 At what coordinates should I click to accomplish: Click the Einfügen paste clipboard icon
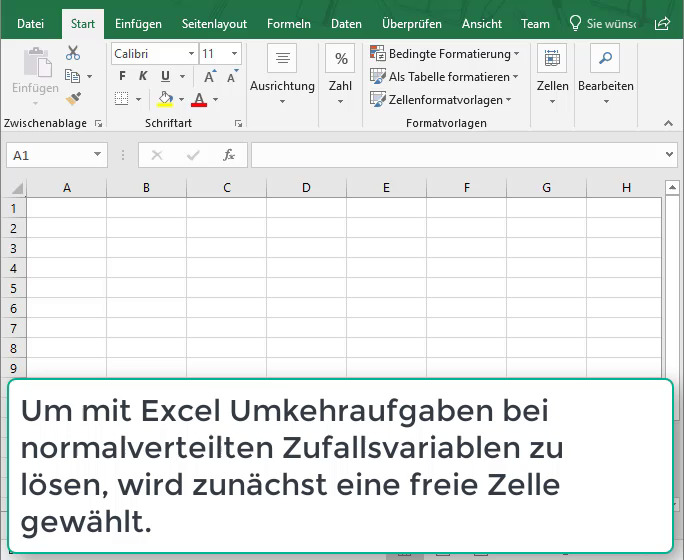[x=37, y=63]
